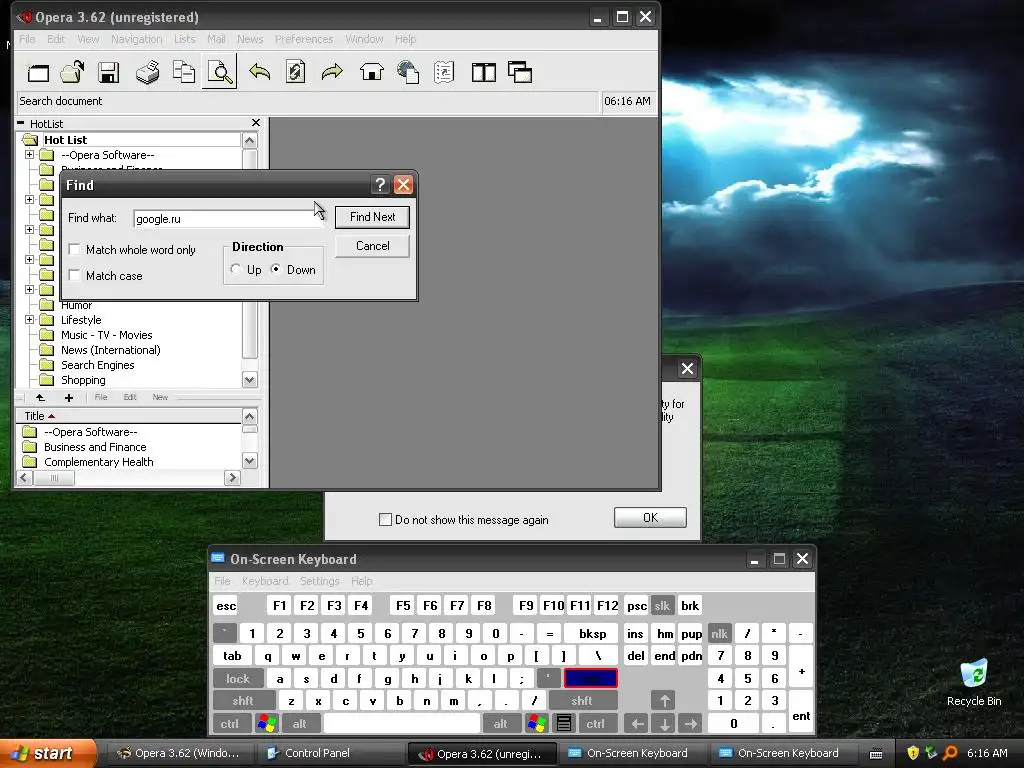
Task: Click the globe with document toolbar icon
Action: point(408,72)
